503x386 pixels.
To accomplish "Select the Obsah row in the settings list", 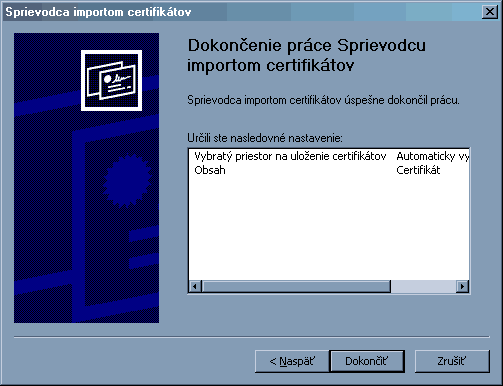I will click(210, 170).
